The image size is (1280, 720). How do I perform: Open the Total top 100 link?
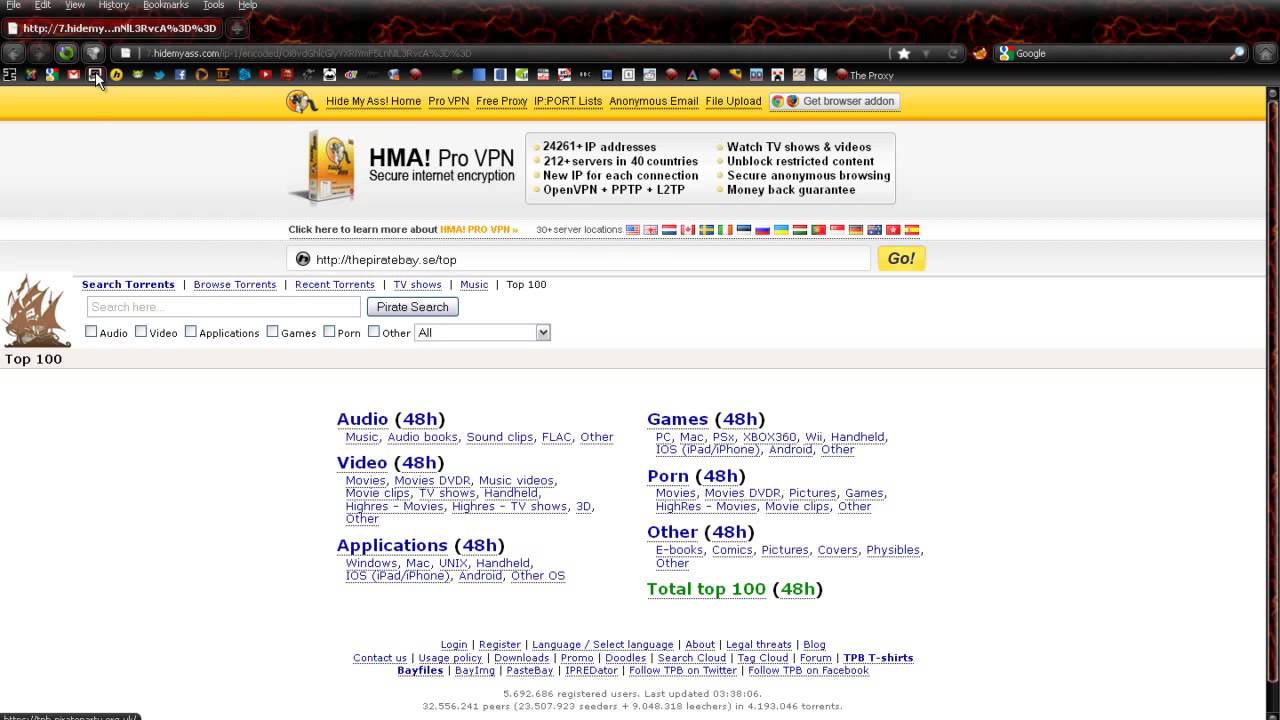(706, 589)
